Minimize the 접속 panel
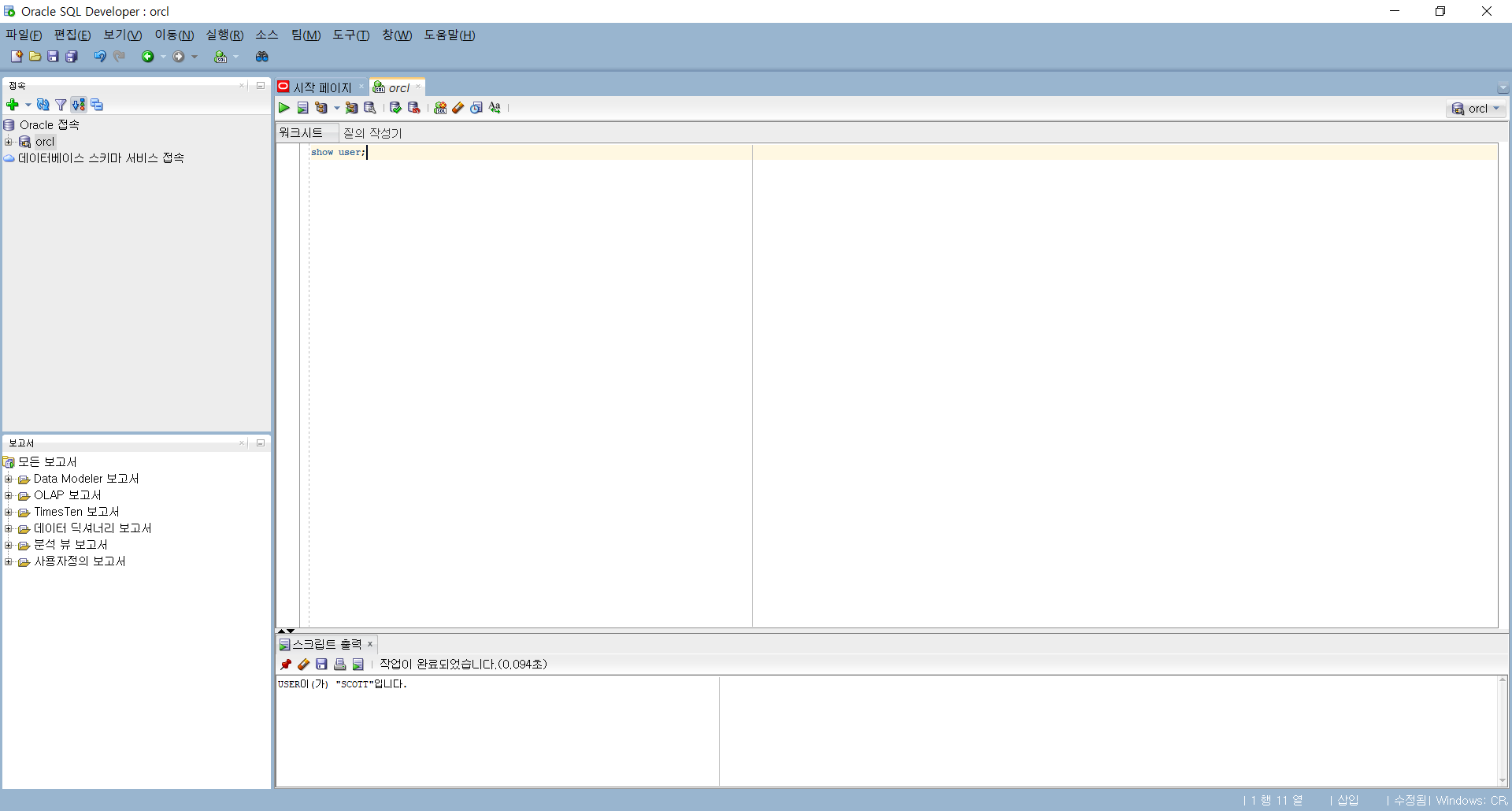The height and width of the screenshot is (811, 1512). 261,85
